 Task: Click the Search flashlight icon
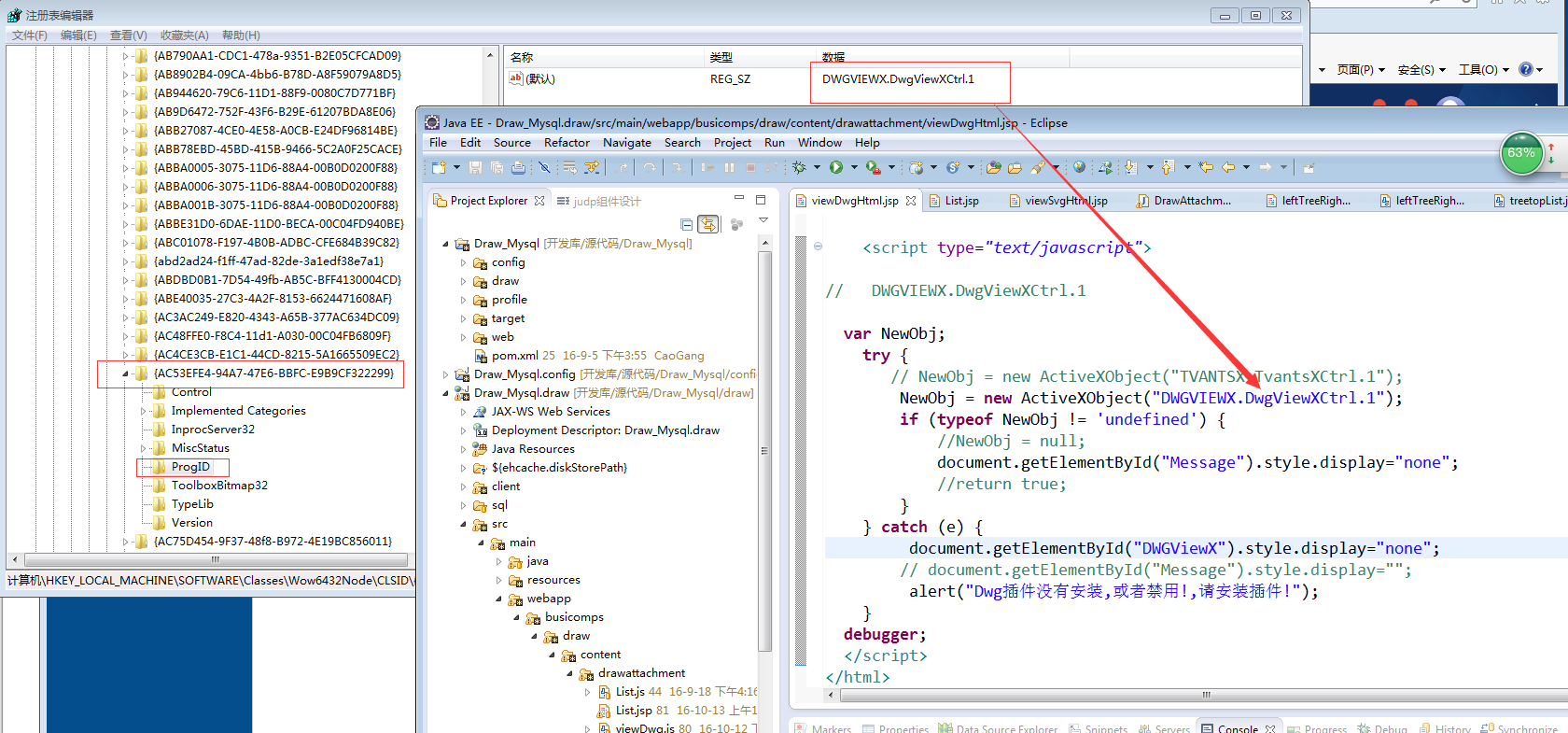pyautogui.click(x=1038, y=167)
